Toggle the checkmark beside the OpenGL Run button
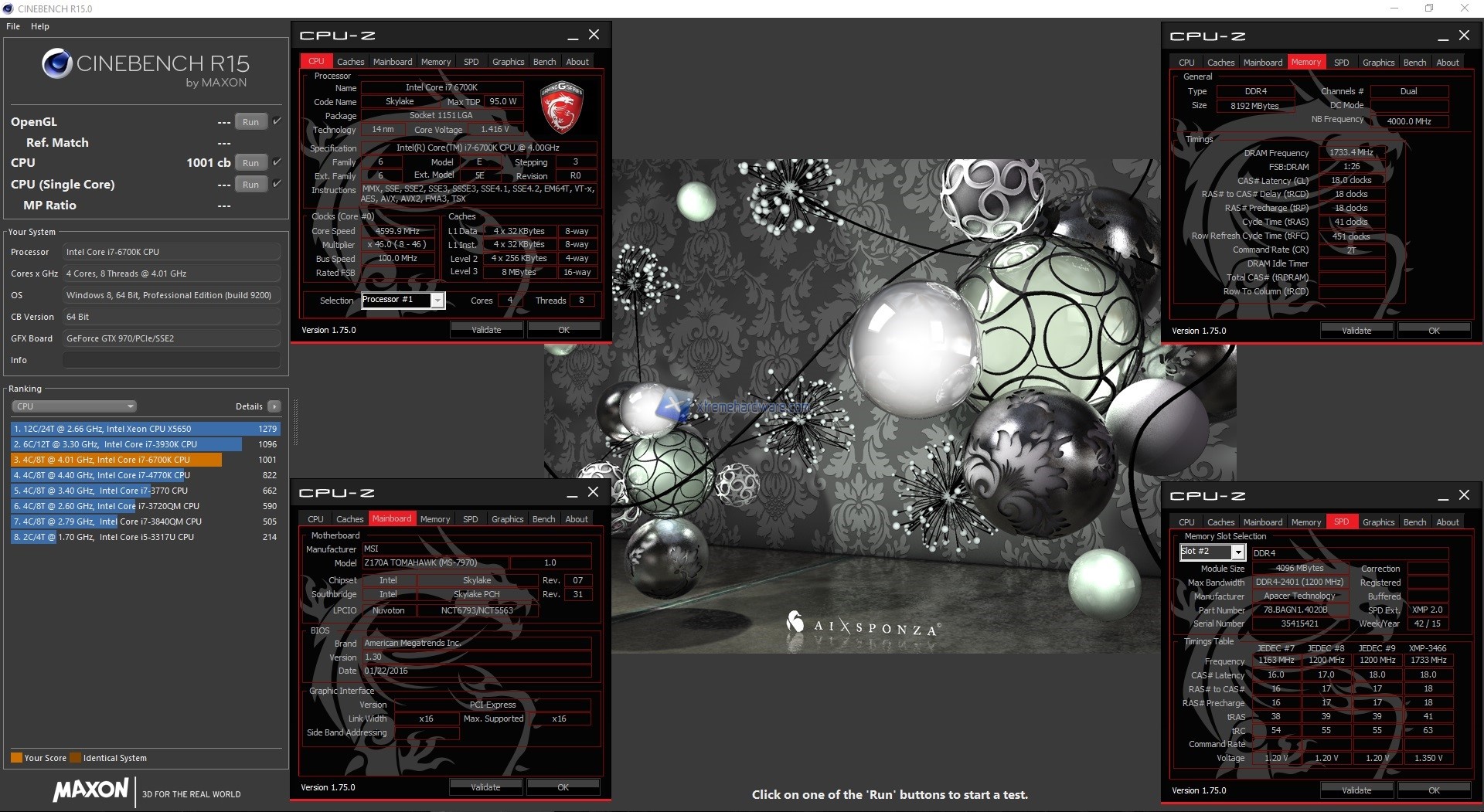 click(x=276, y=121)
